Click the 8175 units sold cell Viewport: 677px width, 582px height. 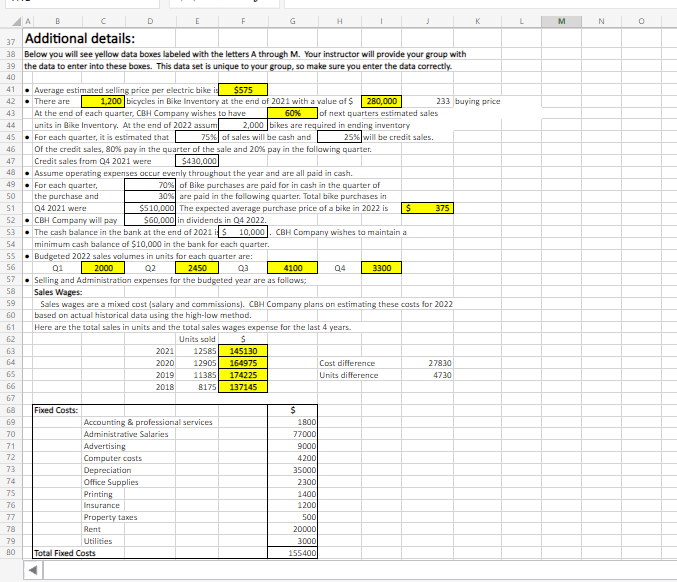coord(197,387)
